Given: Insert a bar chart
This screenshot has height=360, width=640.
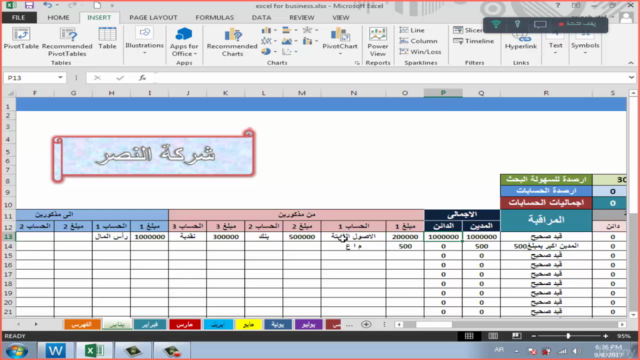Looking at the screenshot, I should point(289,30).
